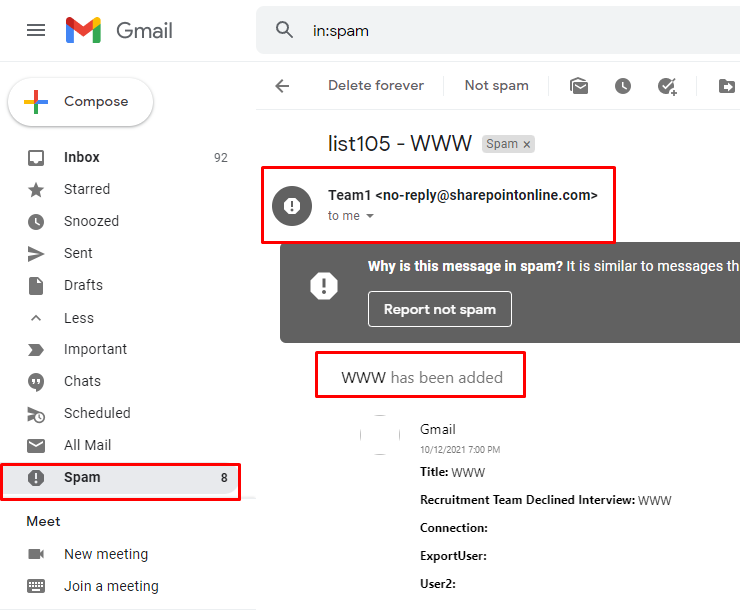This screenshot has width=740, height=616.
Task: Click the Spam exclamation icon in sidebar
Action: click(x=36, y=478)
